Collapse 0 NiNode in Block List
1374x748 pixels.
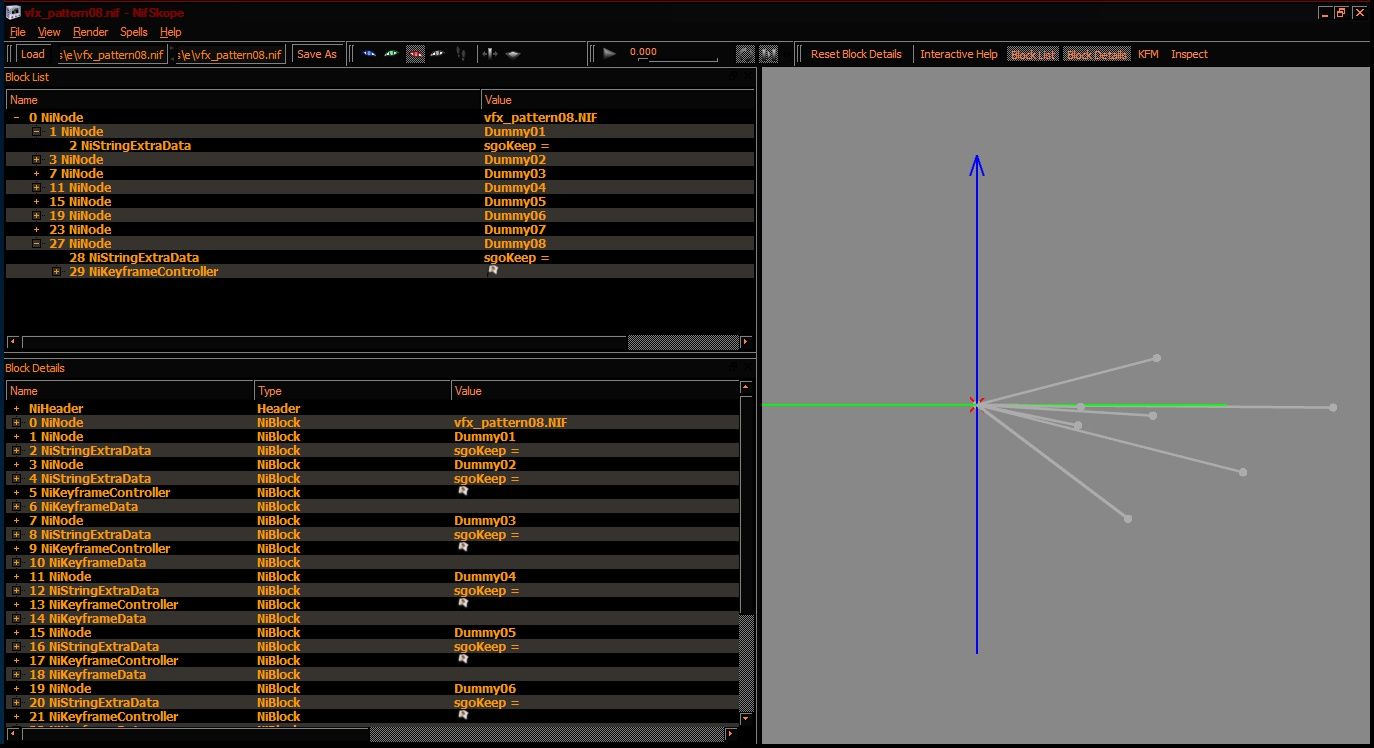pos(16,118)
